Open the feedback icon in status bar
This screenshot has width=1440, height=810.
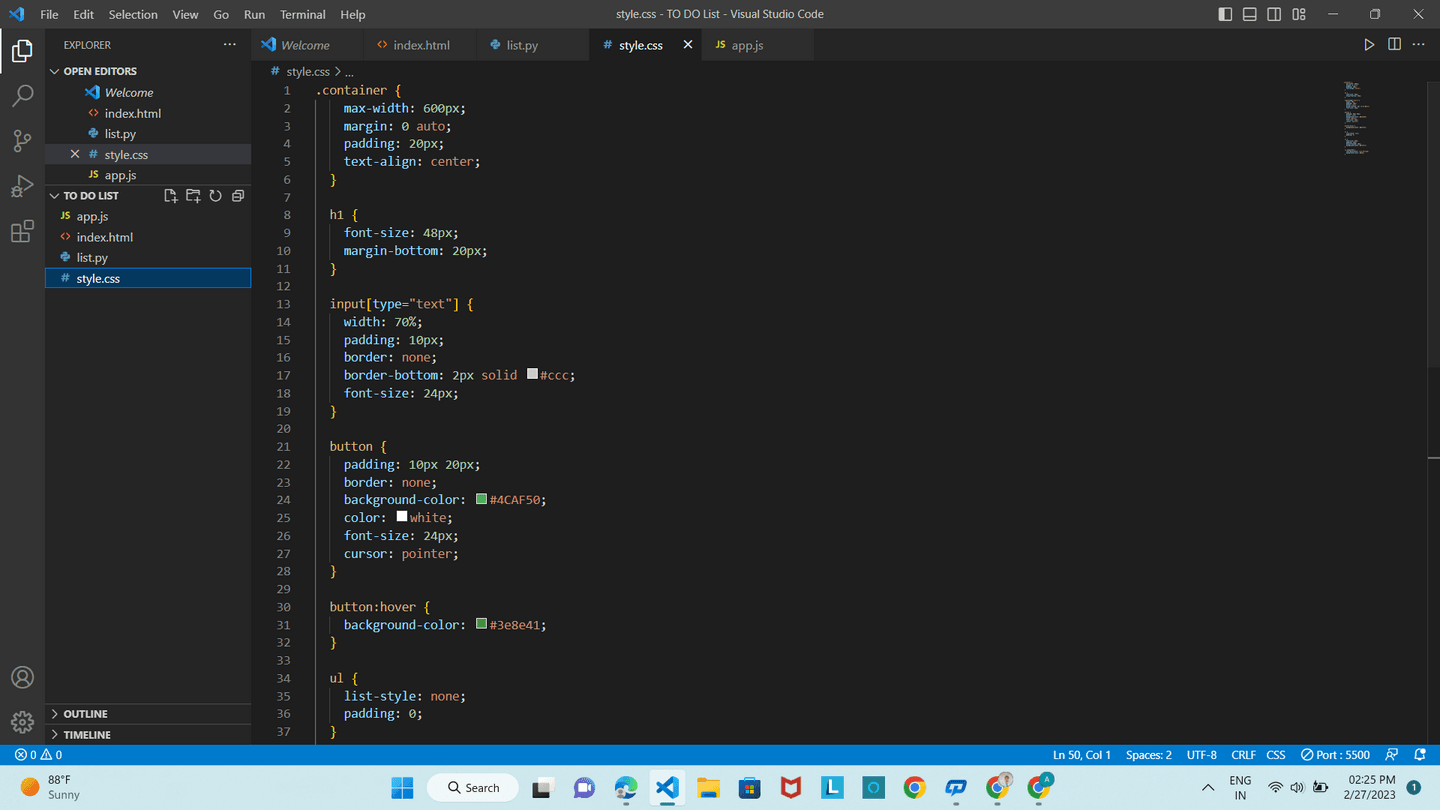click(1392, 755)
